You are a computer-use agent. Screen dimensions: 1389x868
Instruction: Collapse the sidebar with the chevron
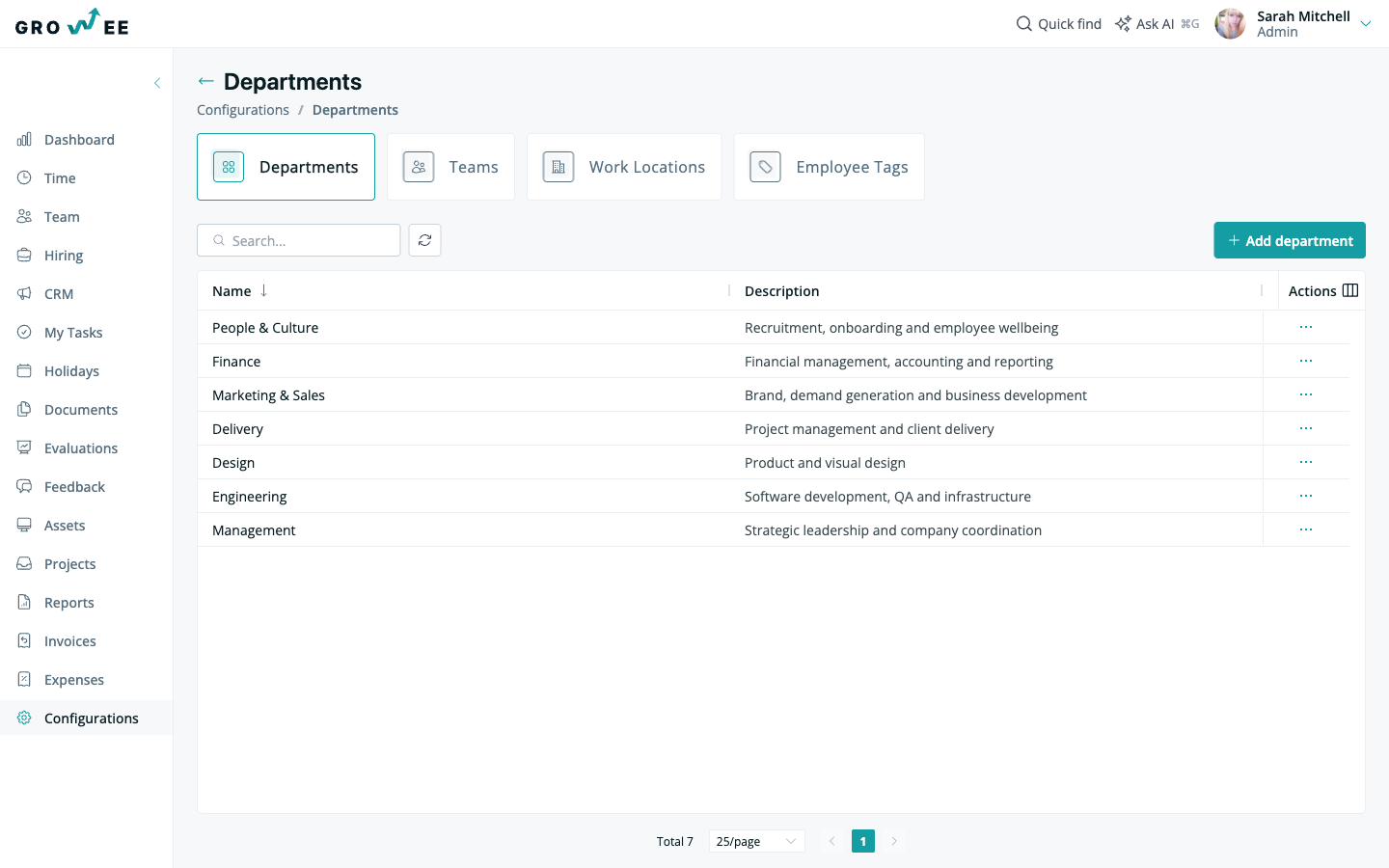coord(157,83)
